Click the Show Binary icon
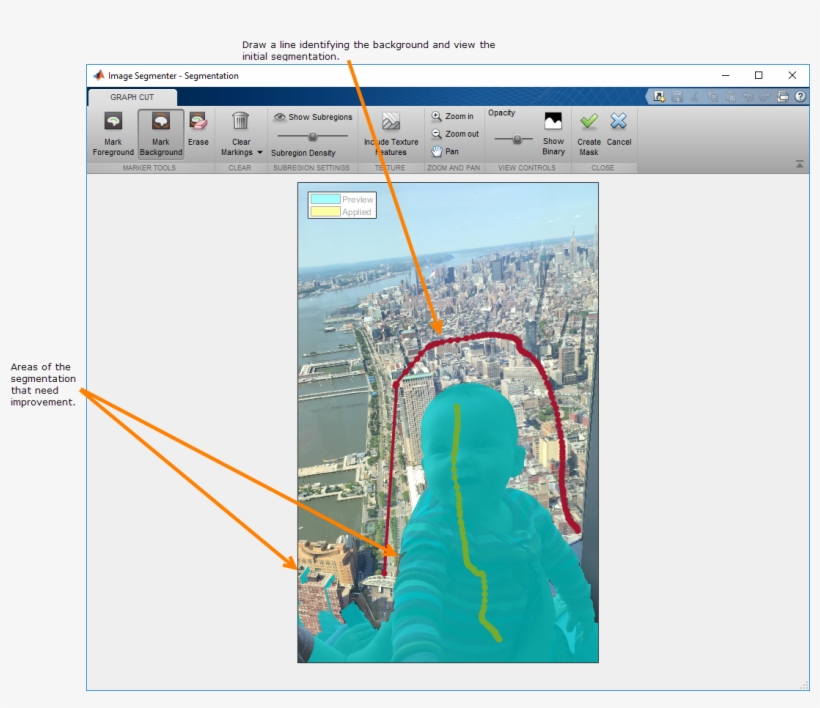This screenshot has height=708, width=820. pos(552,123)
